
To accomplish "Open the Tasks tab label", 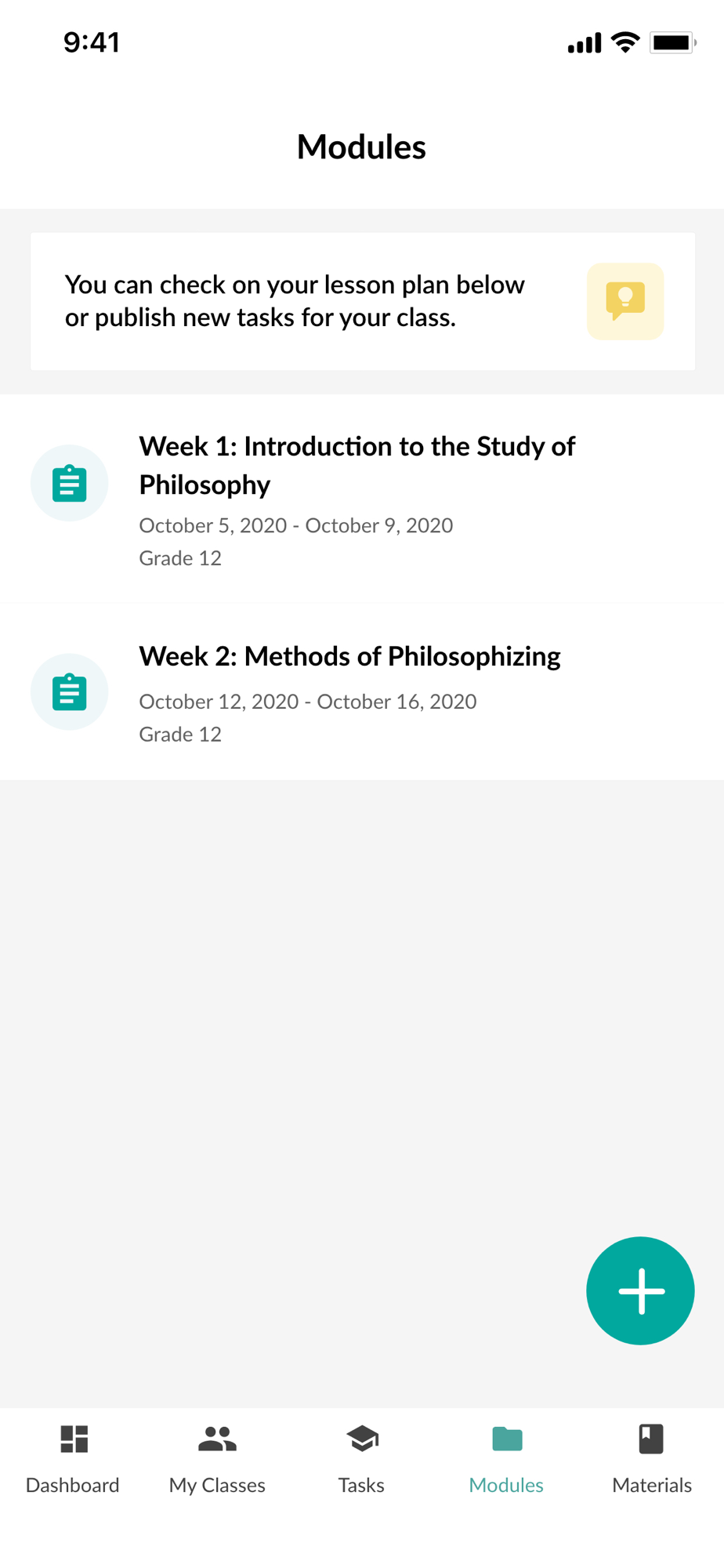I will [x=361, y=1485].
